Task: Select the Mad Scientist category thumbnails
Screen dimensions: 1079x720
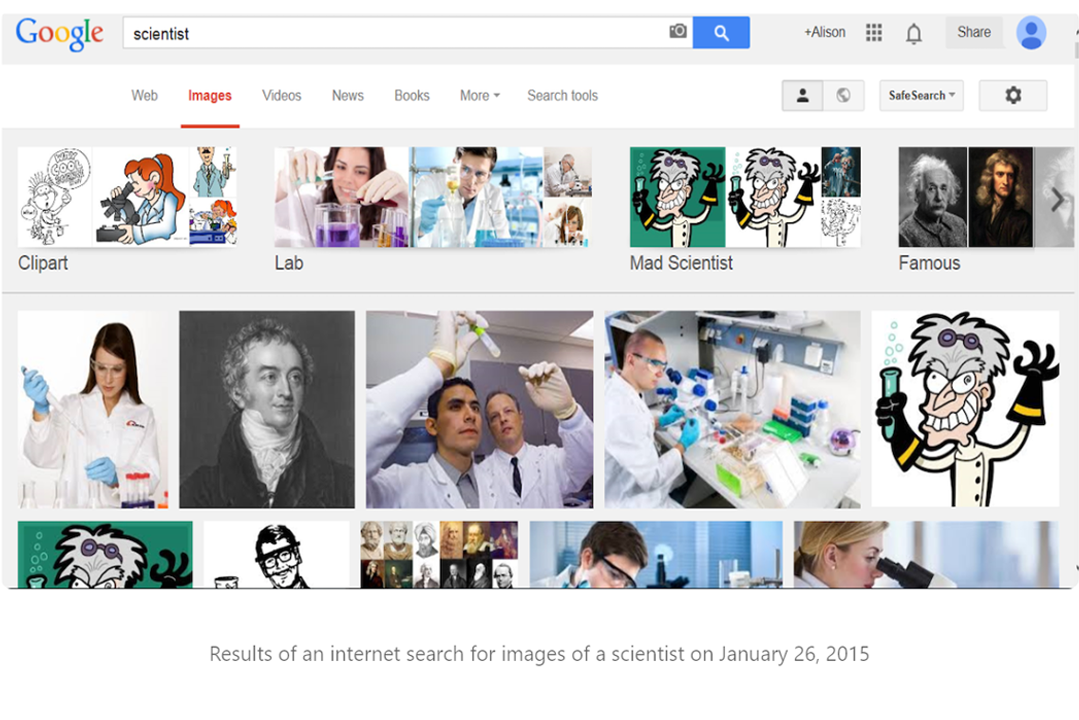Action: [745, 197]
